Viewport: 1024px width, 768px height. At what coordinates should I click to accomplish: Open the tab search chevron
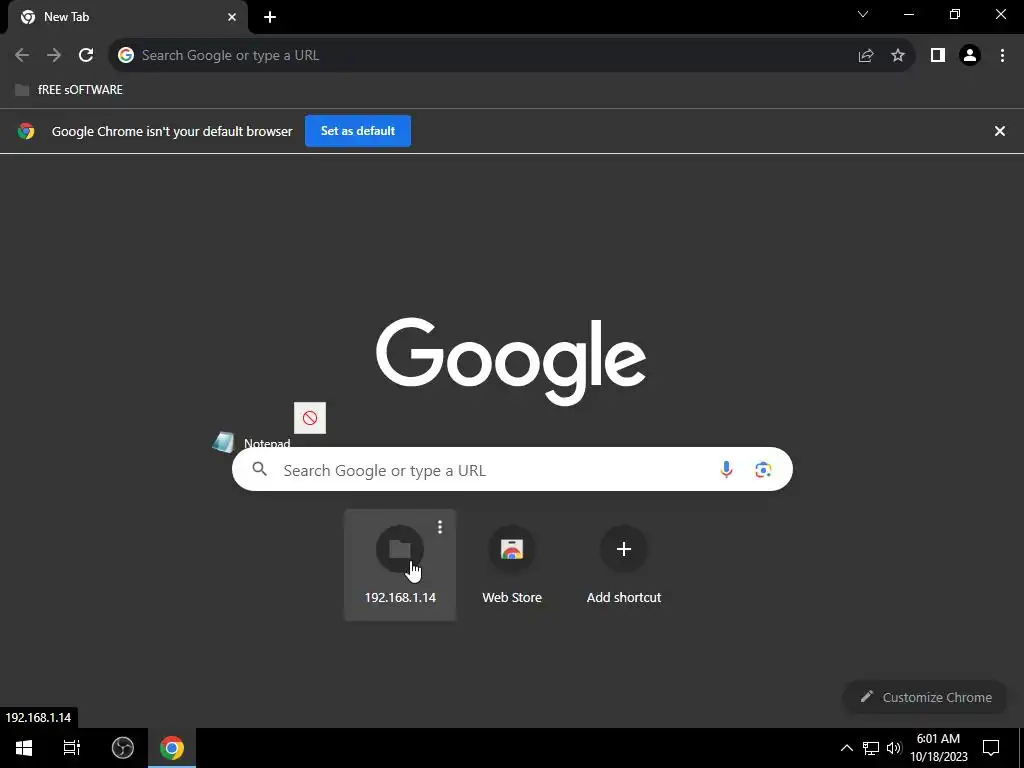tap(863, 14)
